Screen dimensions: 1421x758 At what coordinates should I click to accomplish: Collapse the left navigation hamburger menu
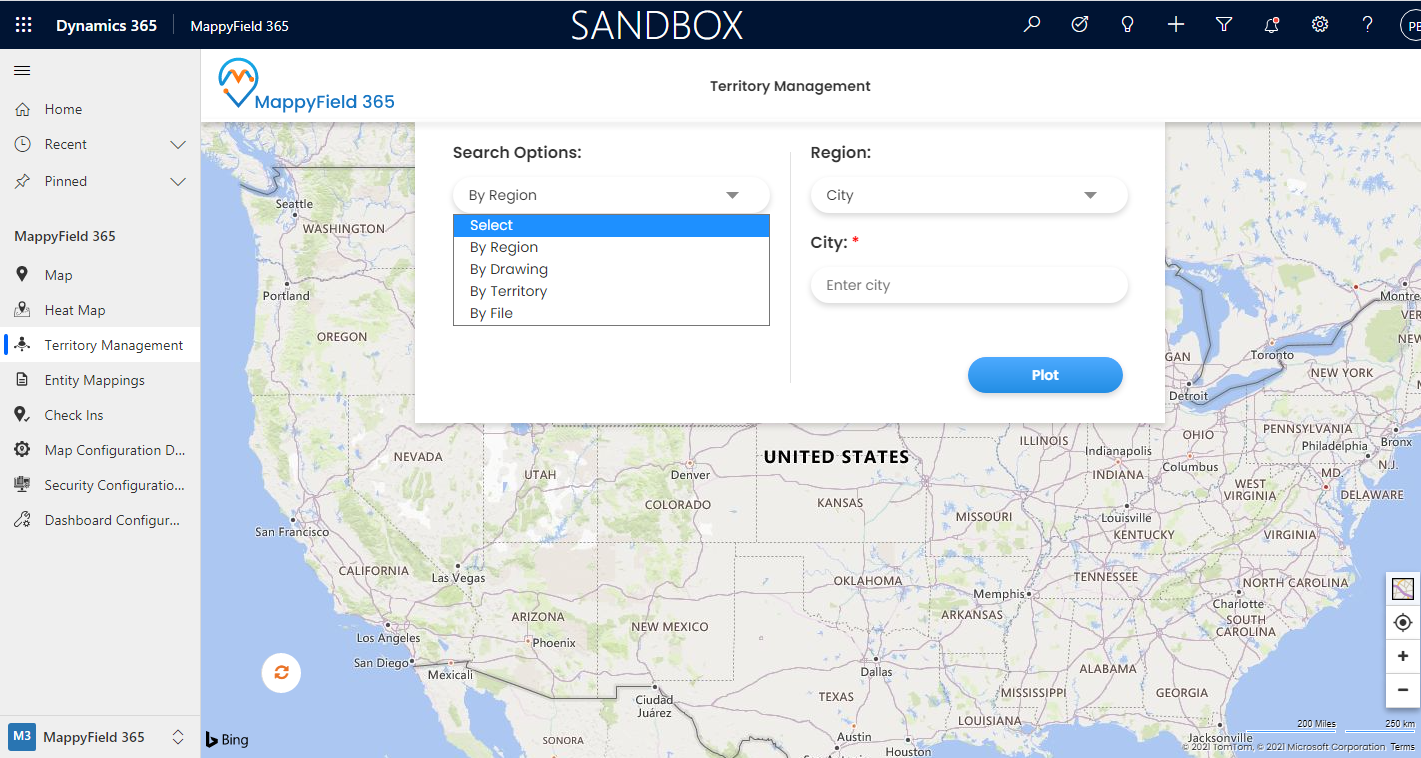[x=22, y=70]
